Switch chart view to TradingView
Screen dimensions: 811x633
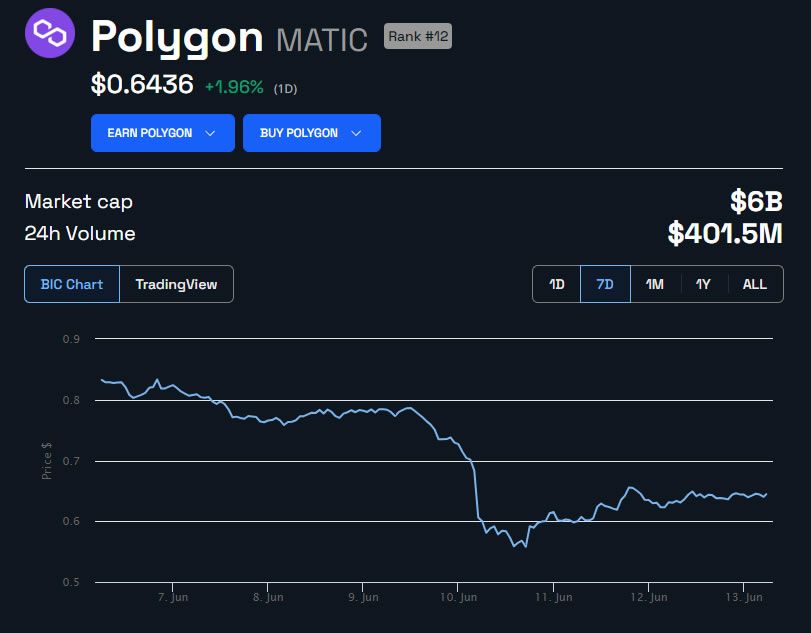175,284
